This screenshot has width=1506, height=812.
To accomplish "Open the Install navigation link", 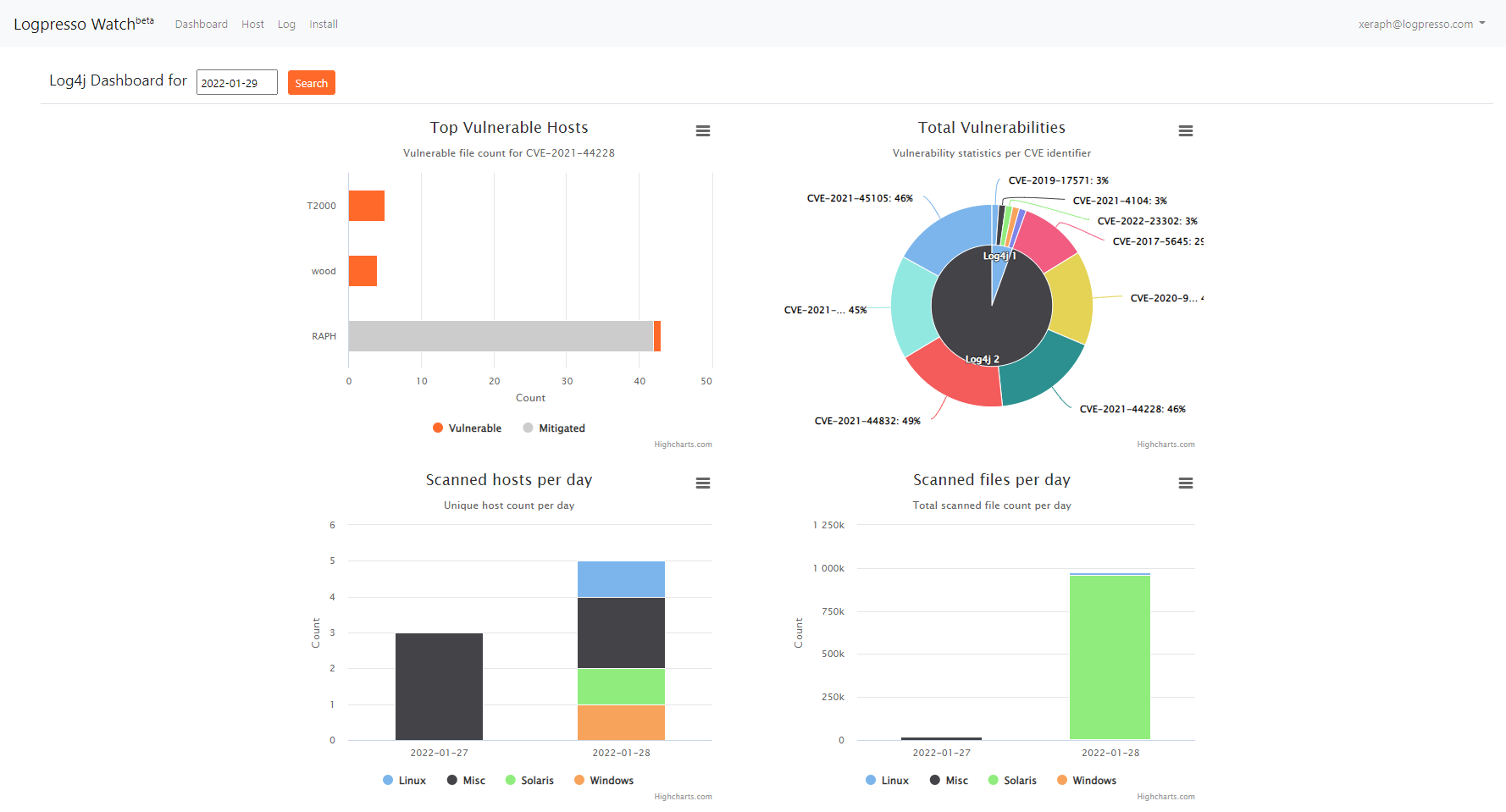I will [324, 25].
